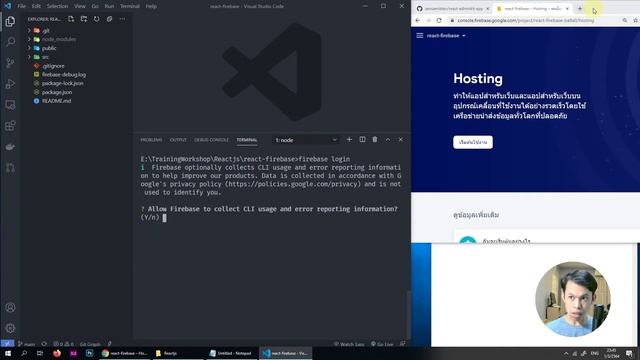Open Source Control view in activity bar
The image size is (640, 360).
[x=10, y=63]
